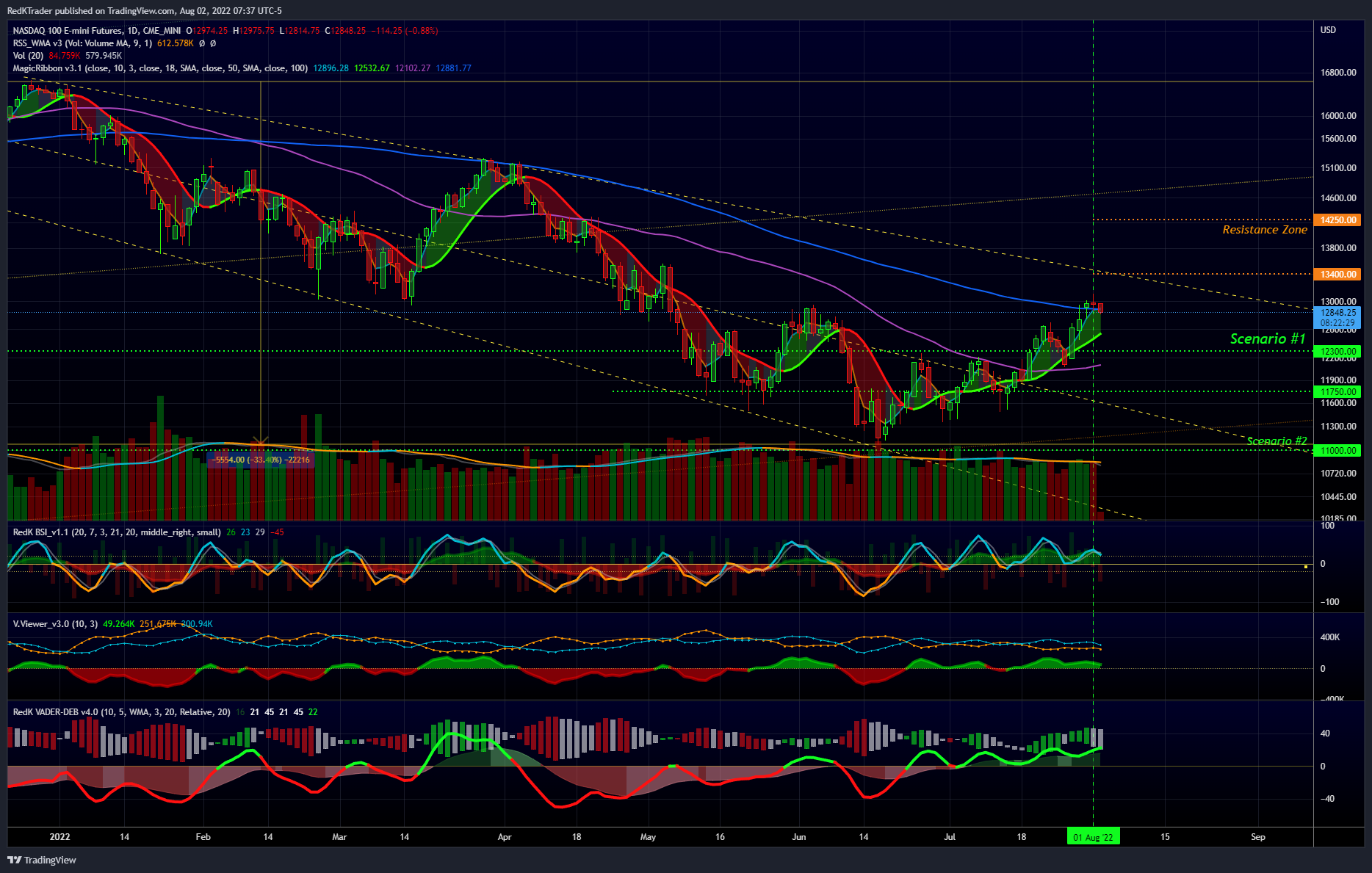Screen dimensions: 1372x873
Task: Click the -45 value in BSI legend
Action: point(277,532)
